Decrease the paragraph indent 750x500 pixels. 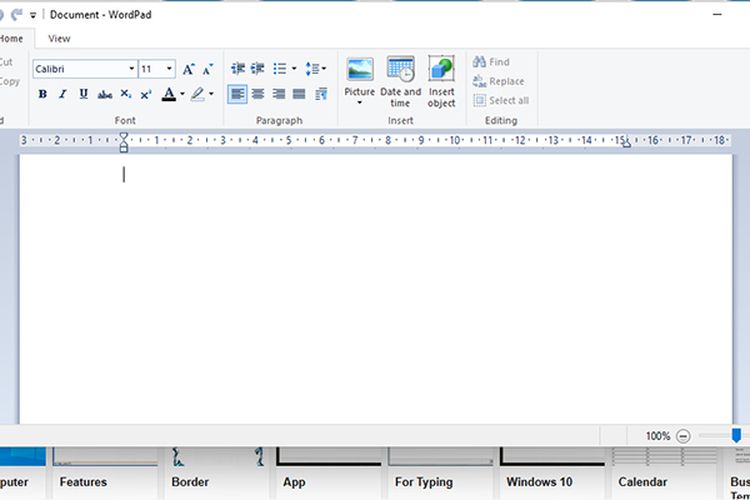point(238,68)
